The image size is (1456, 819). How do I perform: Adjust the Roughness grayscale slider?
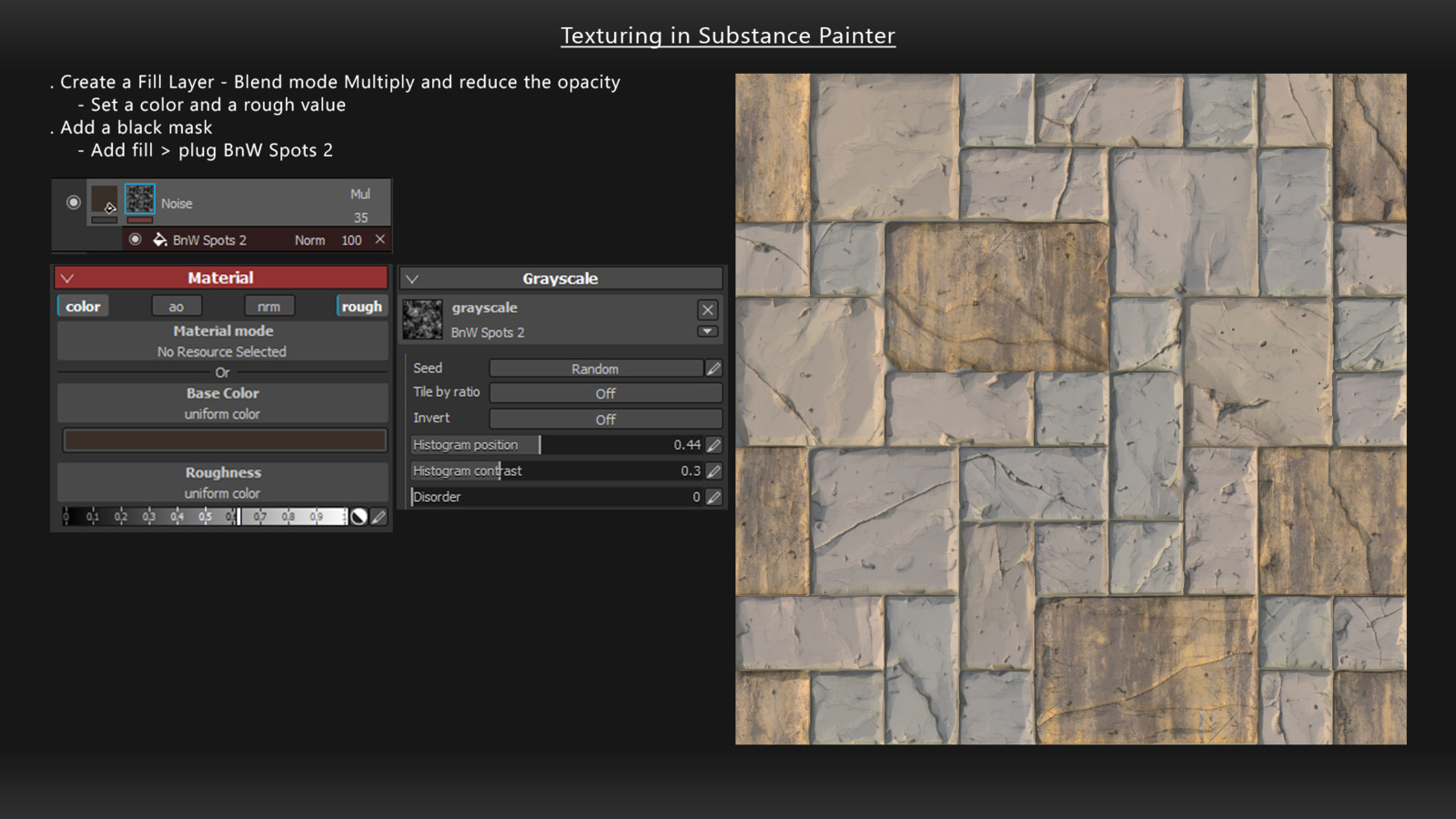pos(205,517)
